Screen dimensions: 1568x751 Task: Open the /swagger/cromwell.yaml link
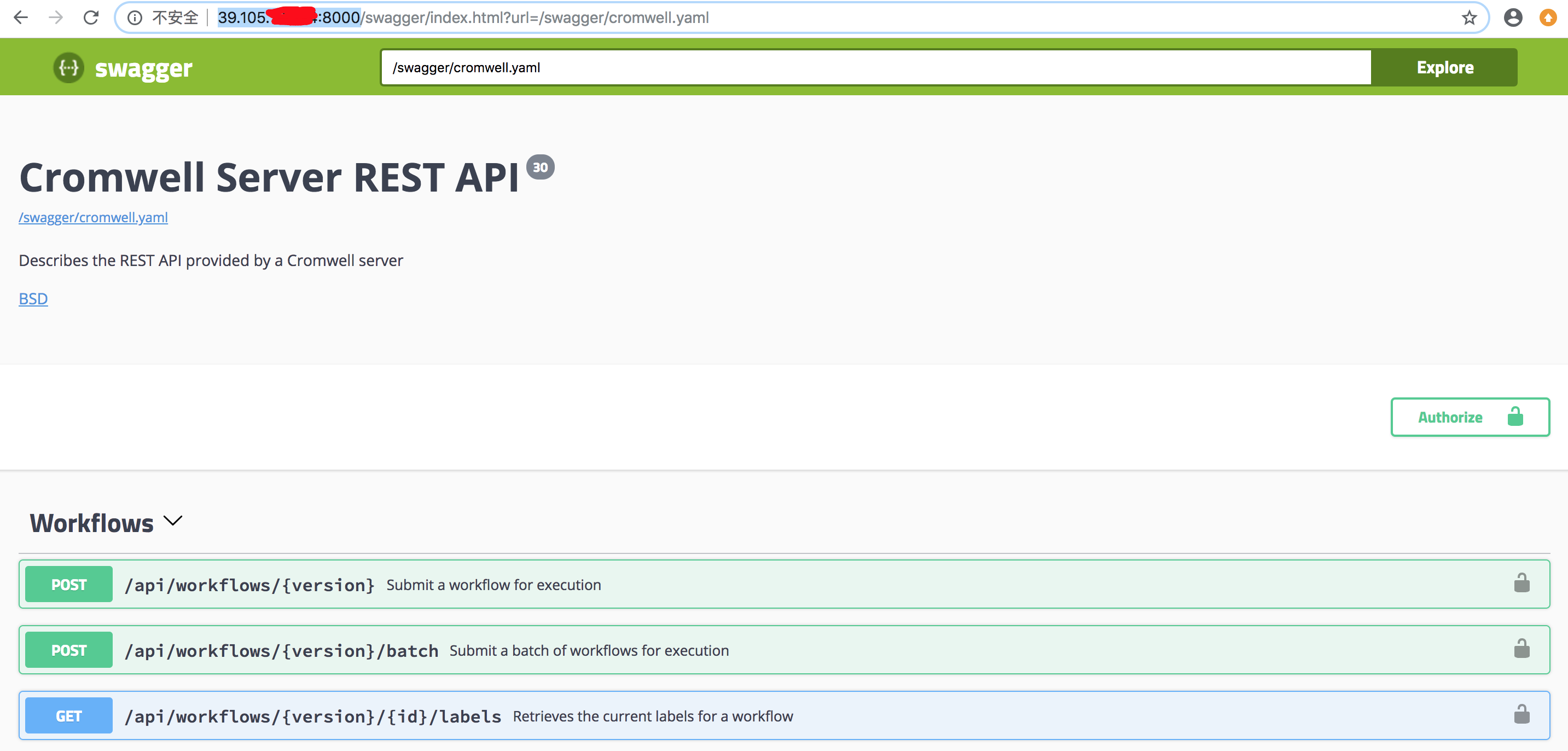(93, 217)
